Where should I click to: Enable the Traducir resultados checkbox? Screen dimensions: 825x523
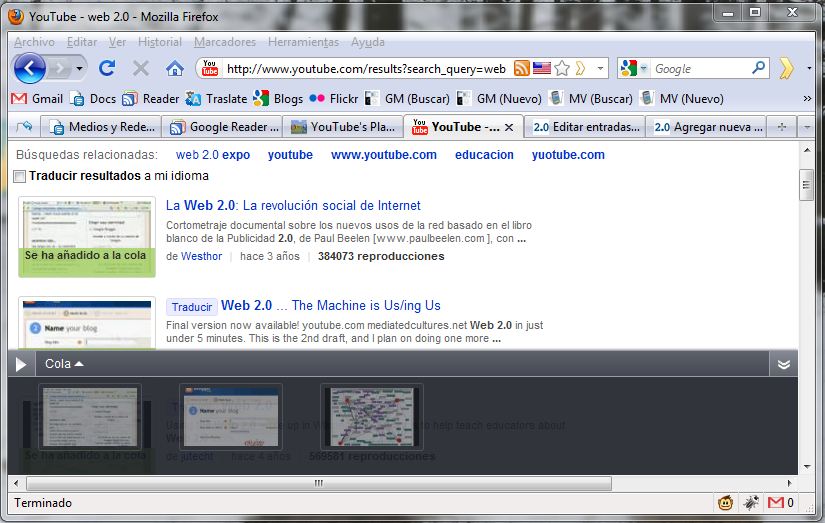(x=19, y=176)
